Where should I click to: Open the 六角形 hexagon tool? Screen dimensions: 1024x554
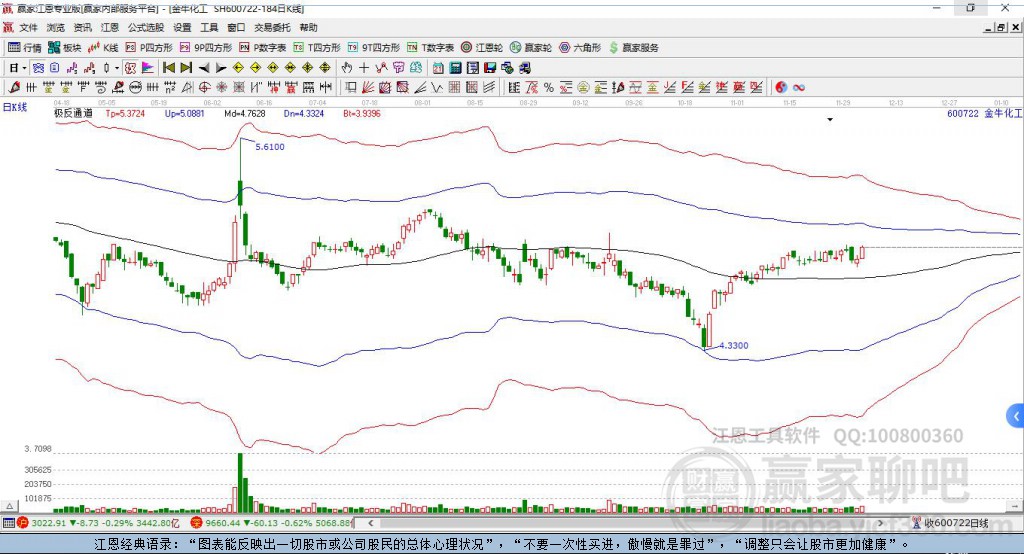580,48
